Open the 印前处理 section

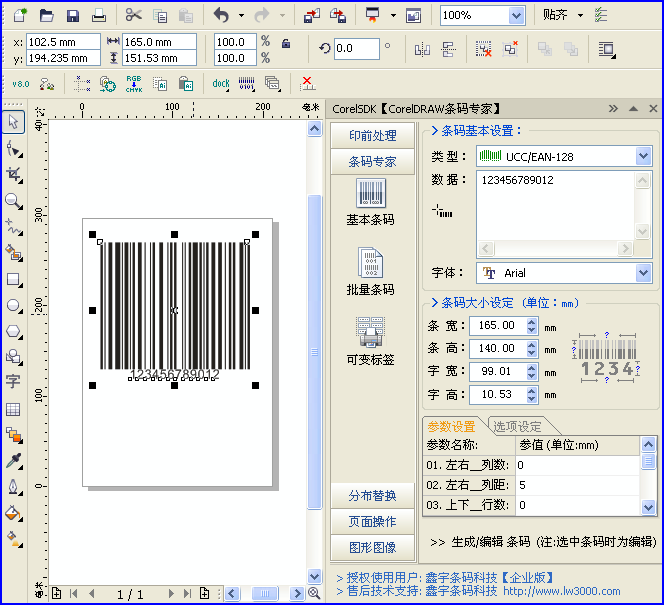click(373, 135)
